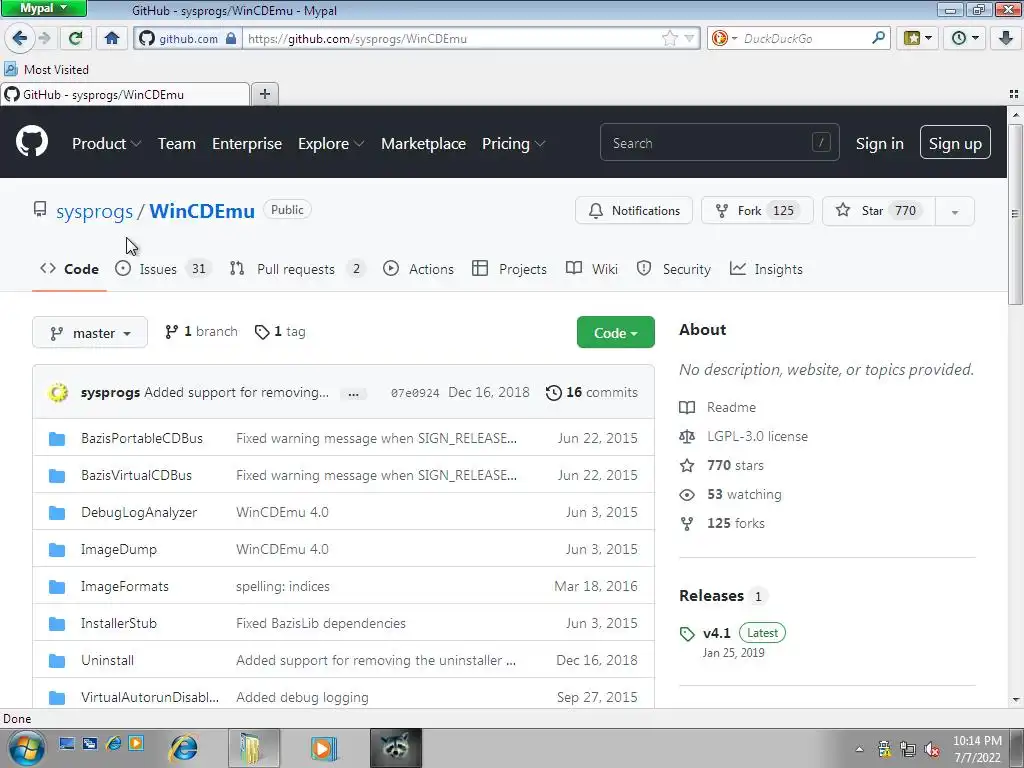Open the Insights tab
The image size is (1024, 768).
[766, 269]
